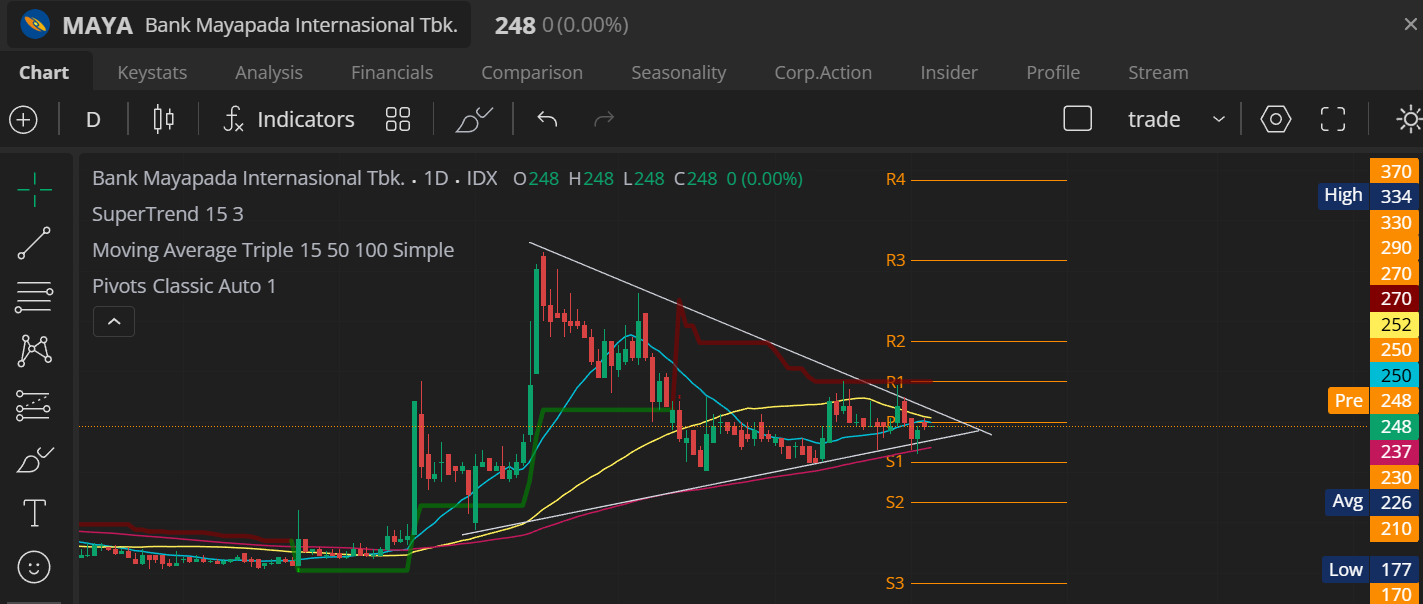The height and width of the screenshot is (604, 1423).
Task: Open the candlestick chart type selector
Action: point(164,120)
